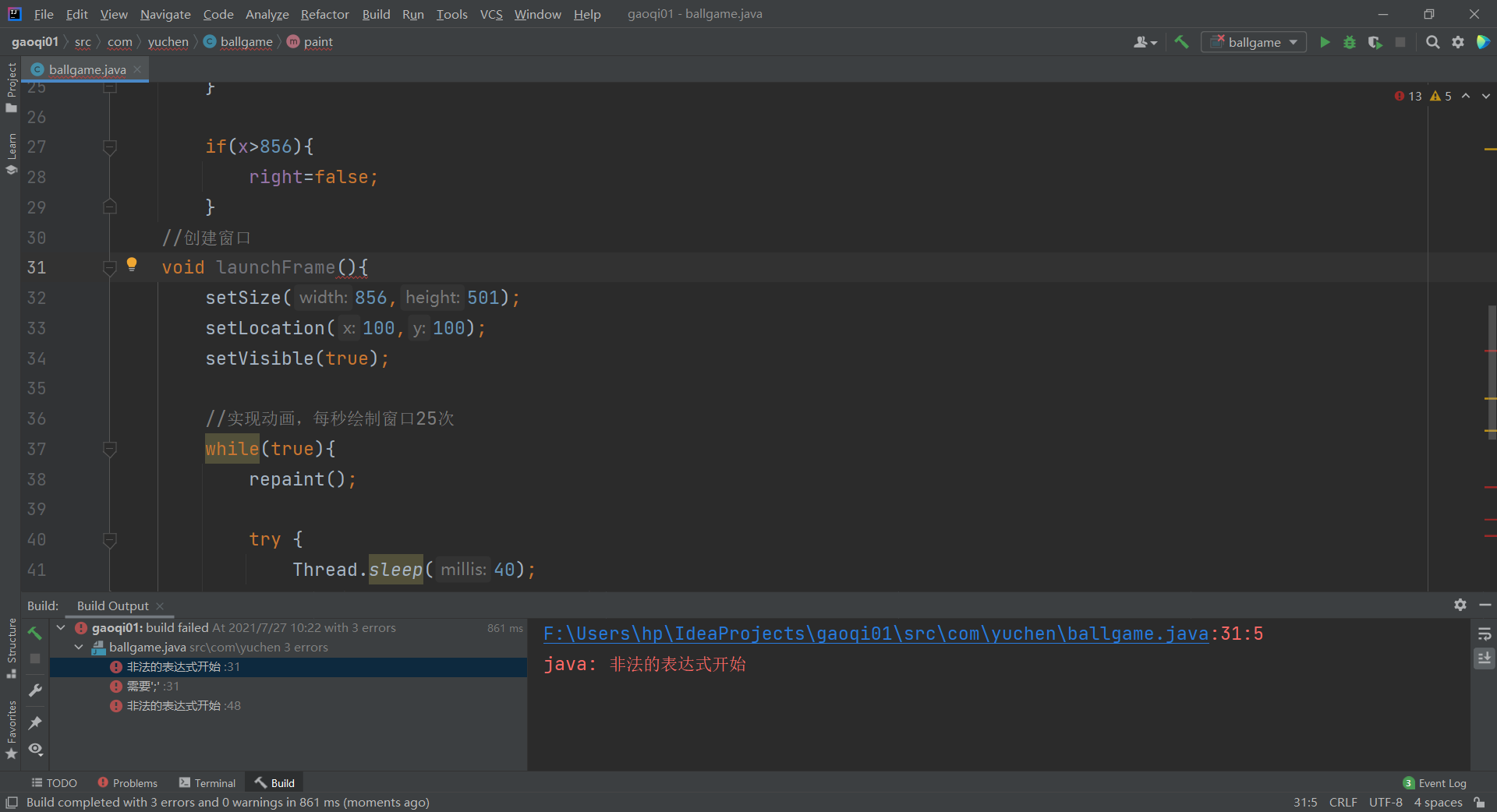The image size is (1497, 812).
Task: Open the ballgame.java:31:5 error file link
Action: click(876, 634)
